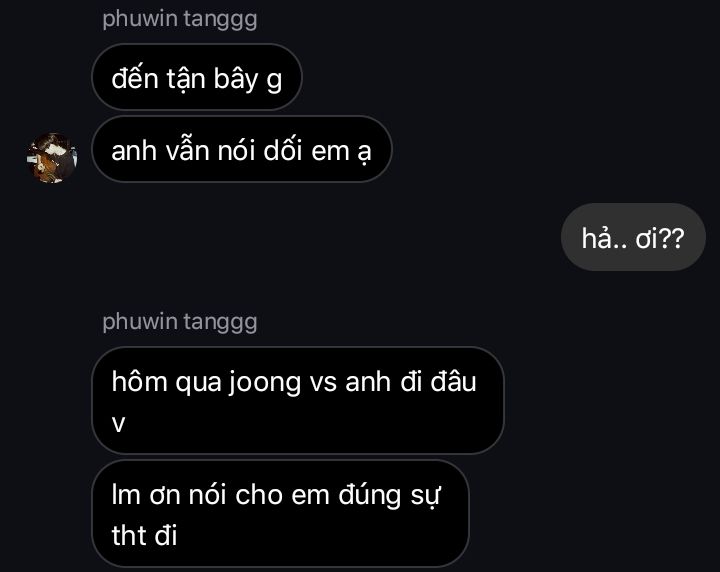The width and height of the screenshot is (720, 572).
Task: Click the word 'joong' in the message
Action: click(265, 383)
